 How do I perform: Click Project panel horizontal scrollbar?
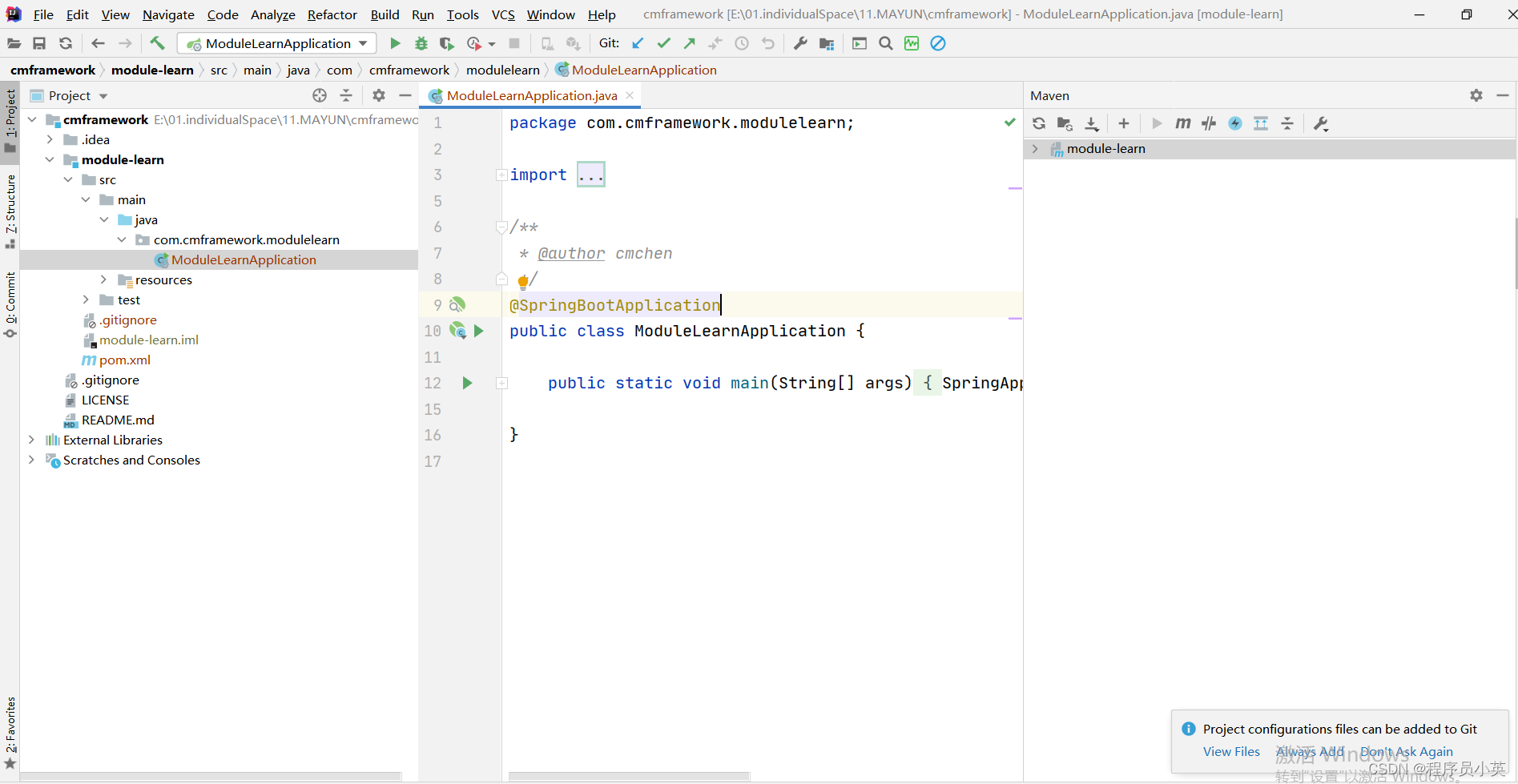211,776
